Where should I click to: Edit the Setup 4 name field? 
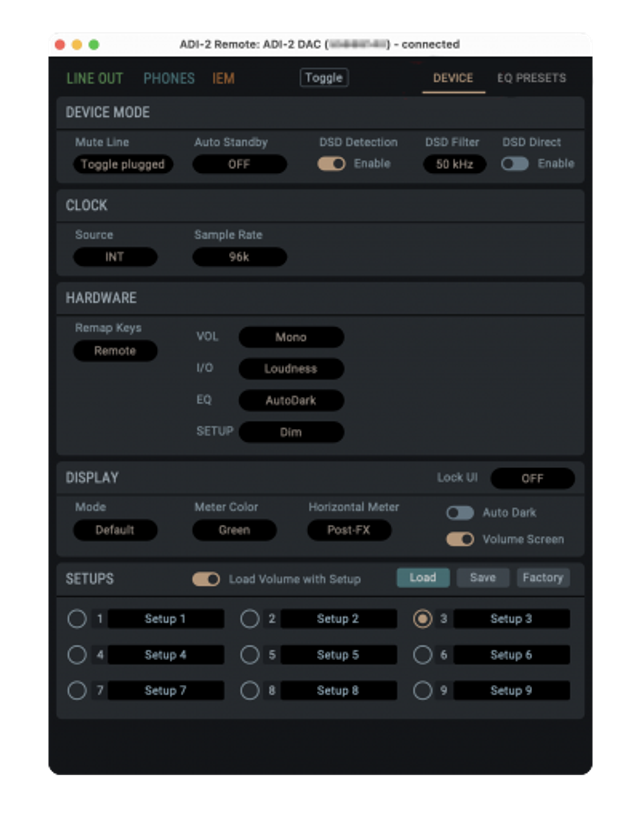pyautogui.click(x=166, y=655)
